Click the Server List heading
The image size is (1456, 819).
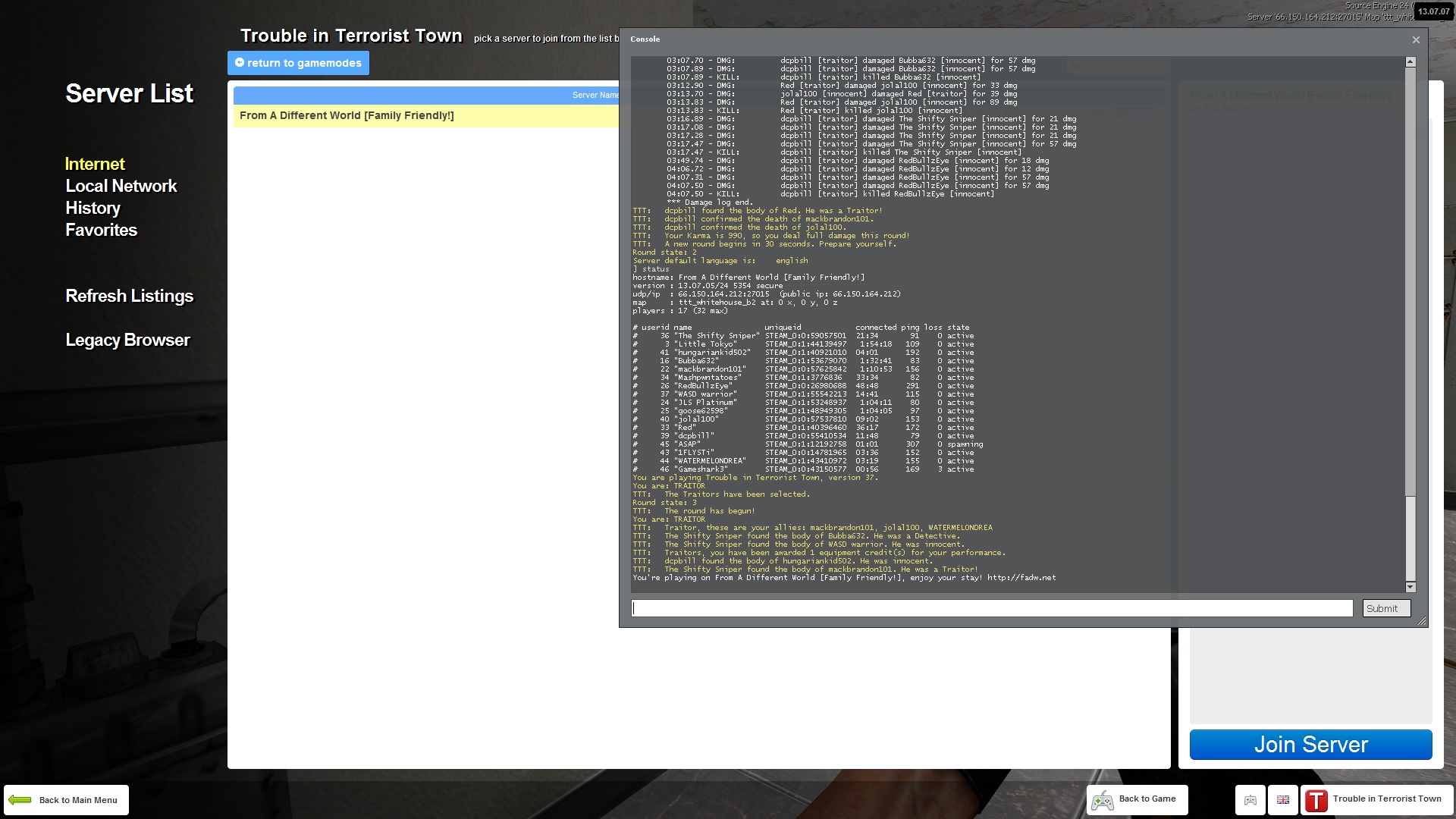pos(130,93)
